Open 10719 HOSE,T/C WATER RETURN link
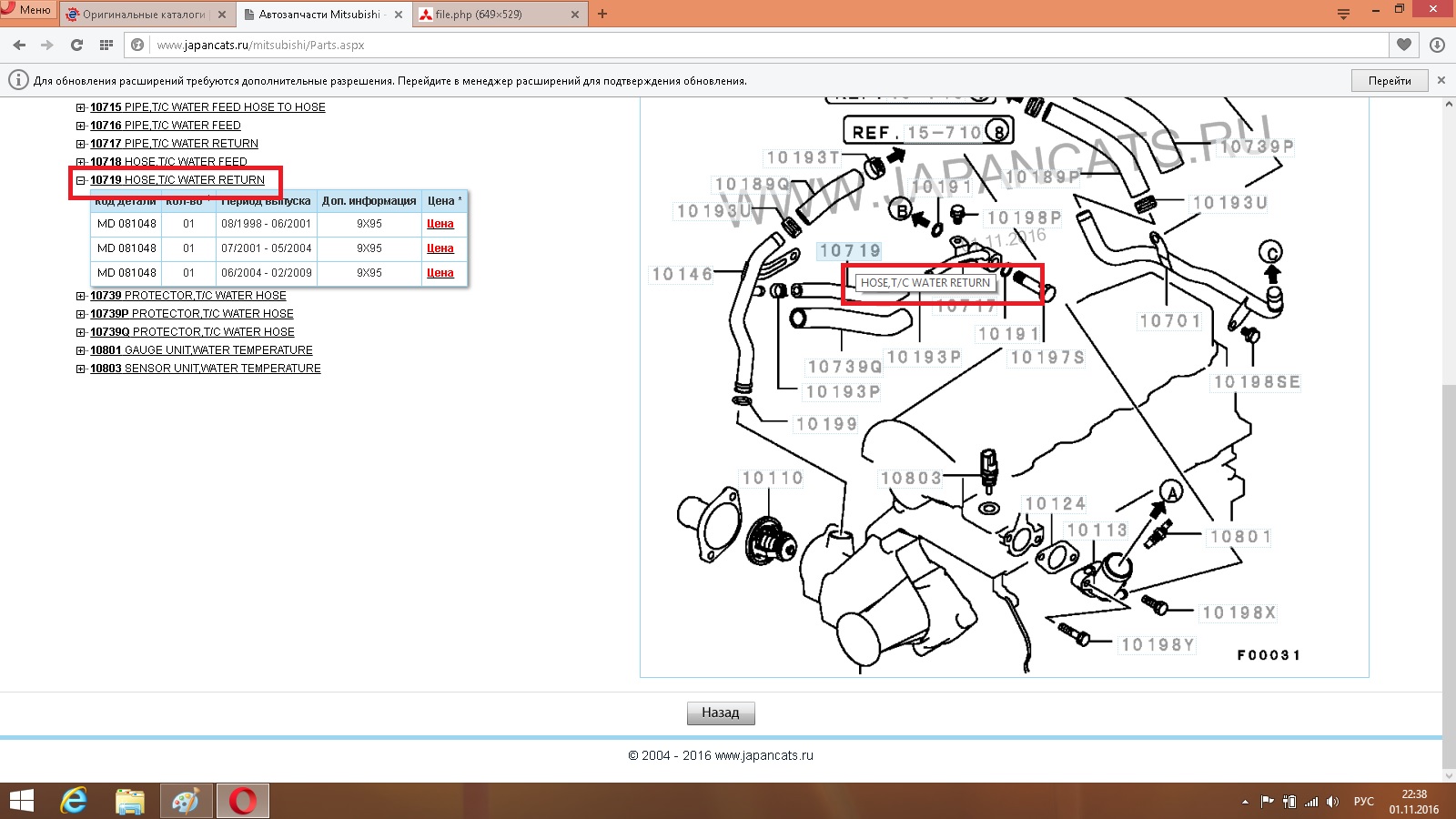This screenshot has height=819, width=1456. [177, 180]
